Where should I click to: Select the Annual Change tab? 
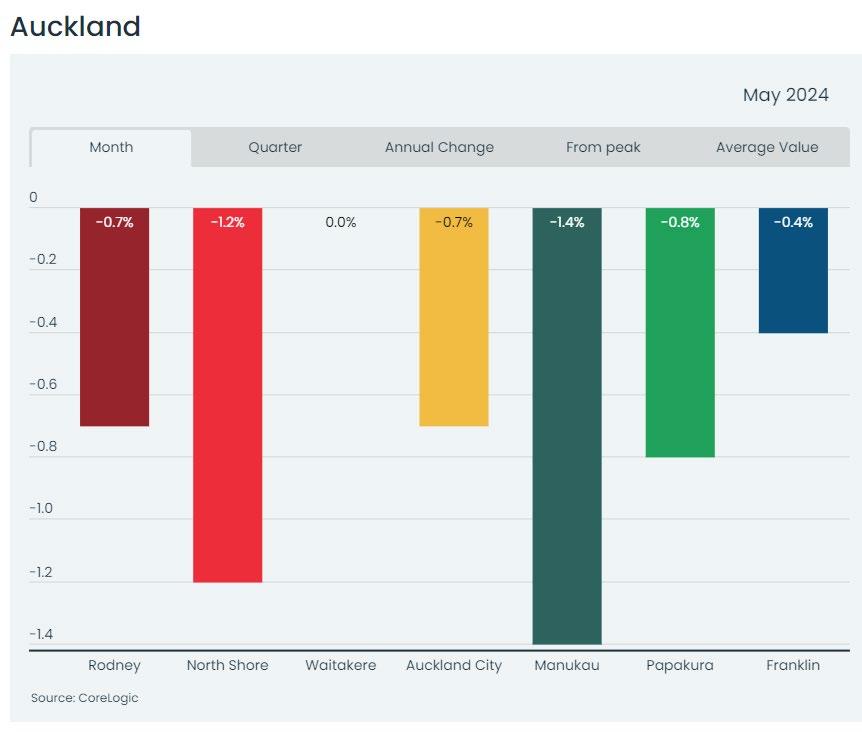[x=439, y=147]
